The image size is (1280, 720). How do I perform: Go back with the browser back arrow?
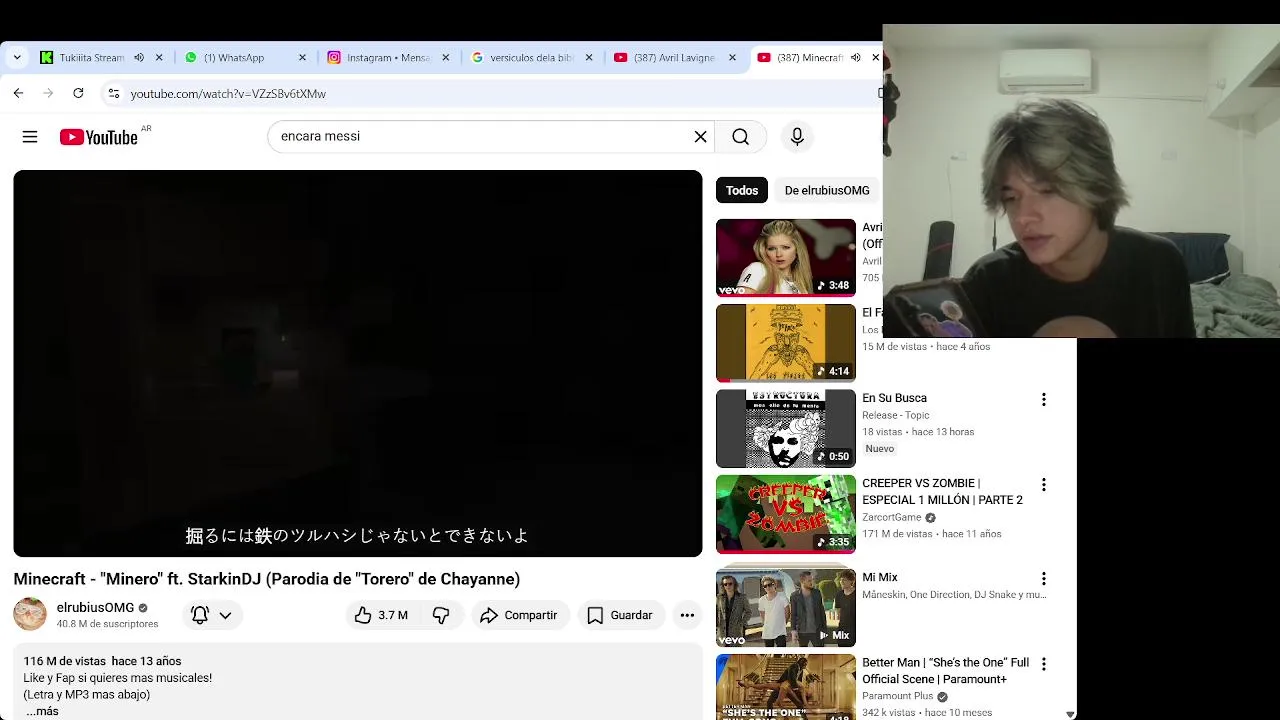pos(18,93)
